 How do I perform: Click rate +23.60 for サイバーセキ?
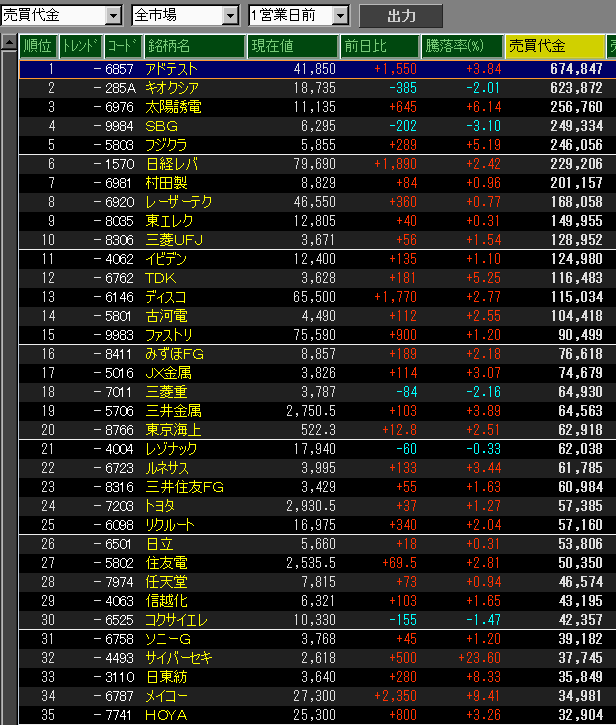pos(480,658)
